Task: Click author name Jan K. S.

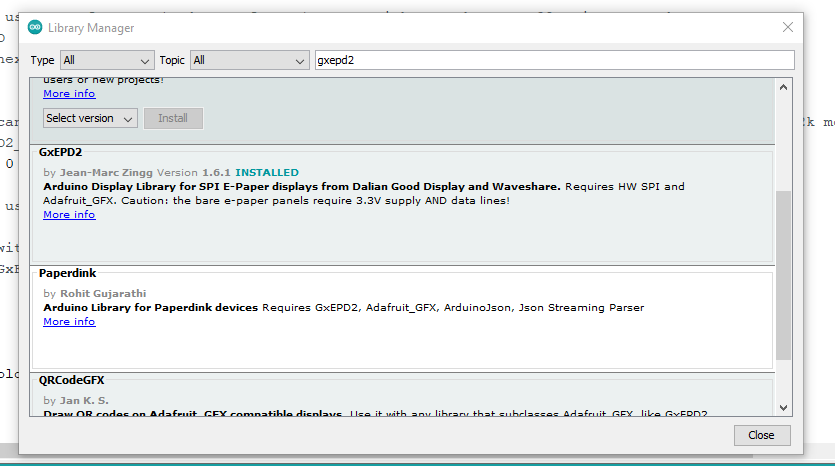Action: pos(84,400)
